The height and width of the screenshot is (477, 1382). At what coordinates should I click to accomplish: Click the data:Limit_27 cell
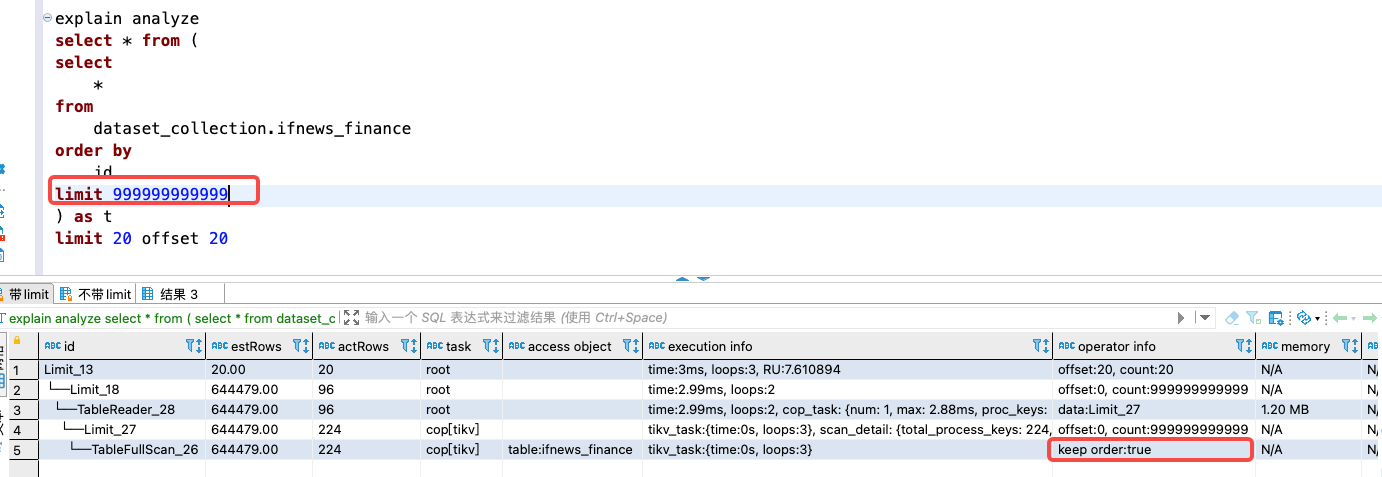click(x=1154, y=409)
